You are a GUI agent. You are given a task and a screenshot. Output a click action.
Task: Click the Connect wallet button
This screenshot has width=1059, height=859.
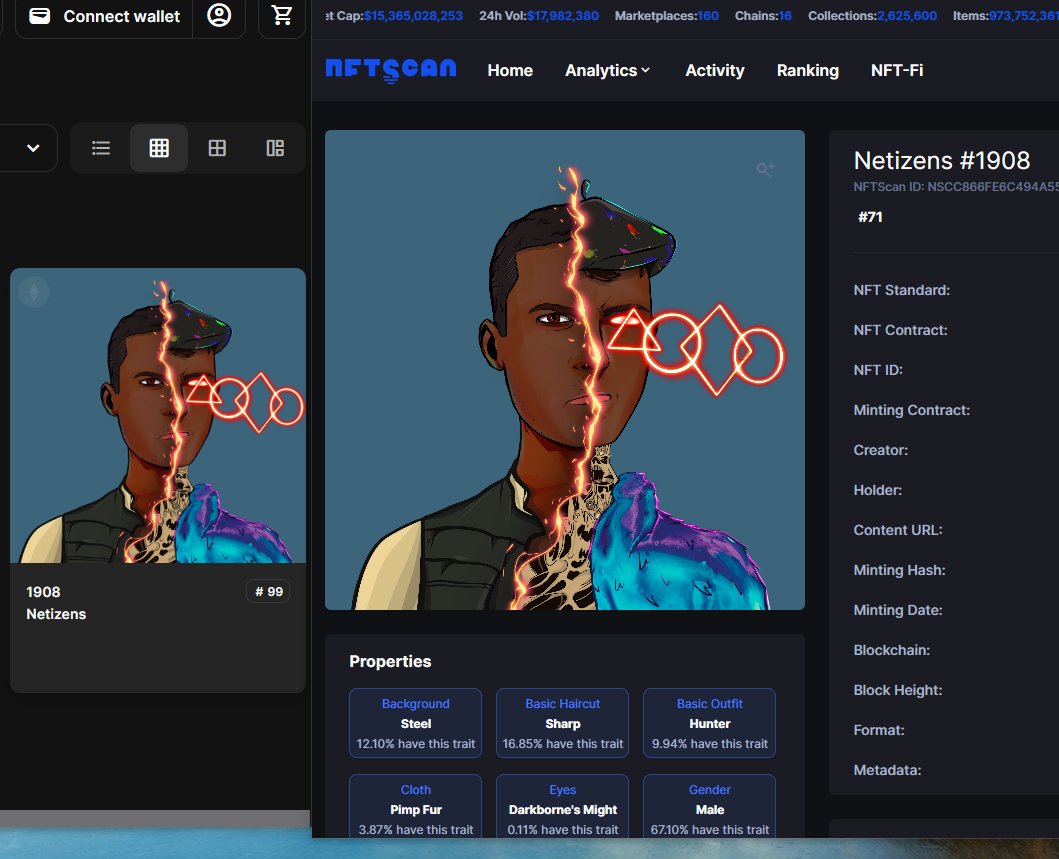[104, 16]
